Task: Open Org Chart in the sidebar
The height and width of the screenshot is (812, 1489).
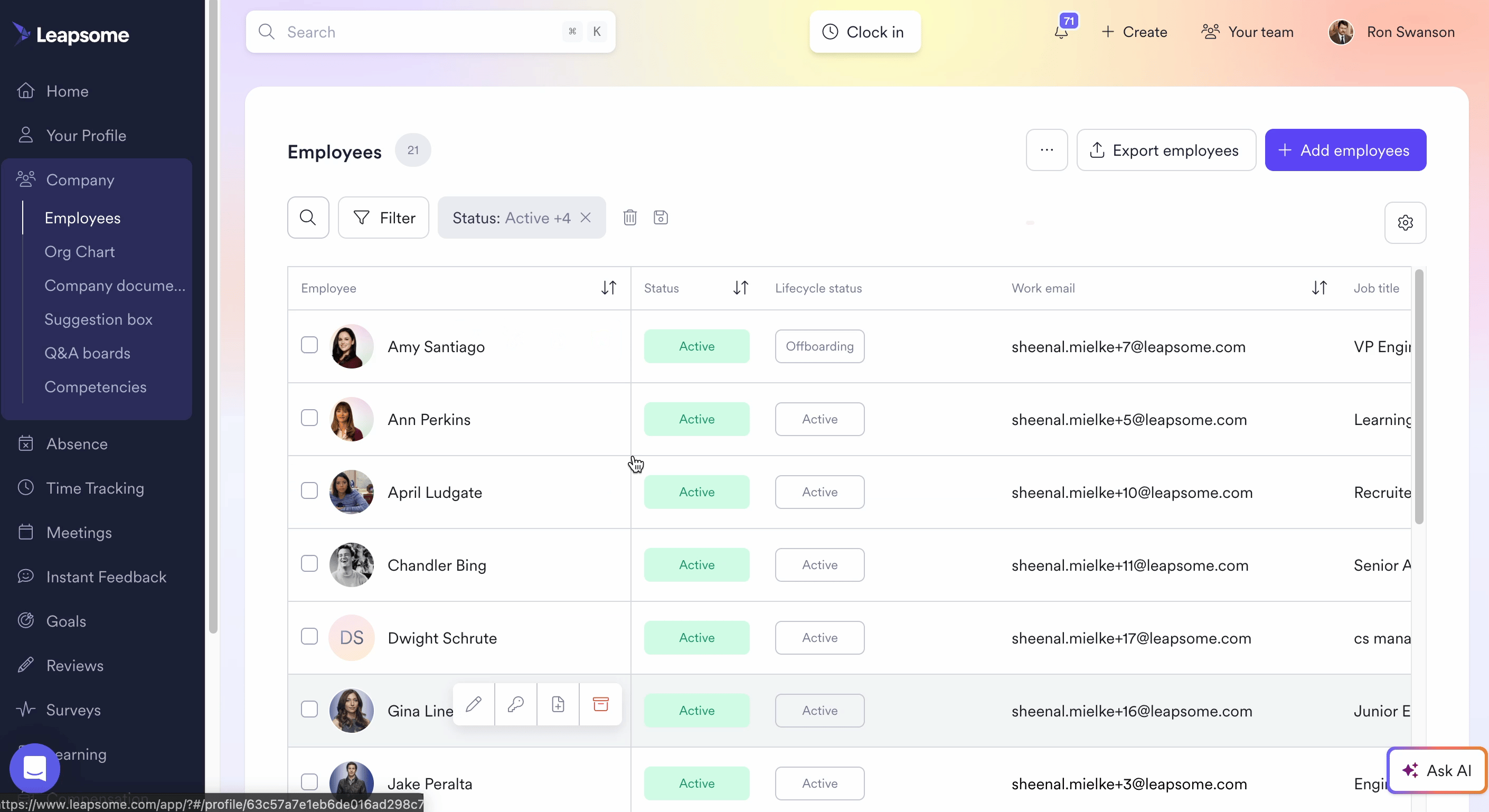Action: [80, 252]
